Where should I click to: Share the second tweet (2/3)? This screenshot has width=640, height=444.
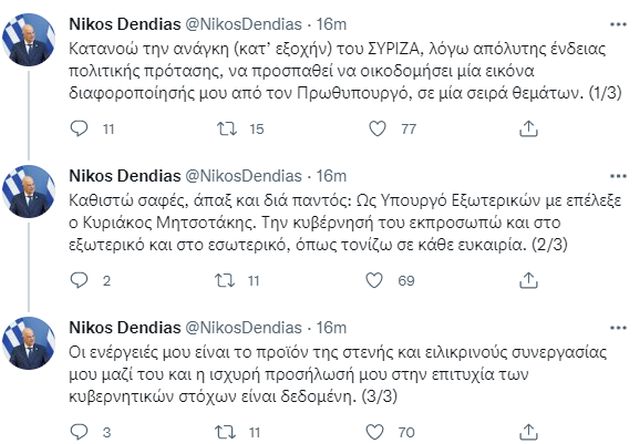pos(528,281)
